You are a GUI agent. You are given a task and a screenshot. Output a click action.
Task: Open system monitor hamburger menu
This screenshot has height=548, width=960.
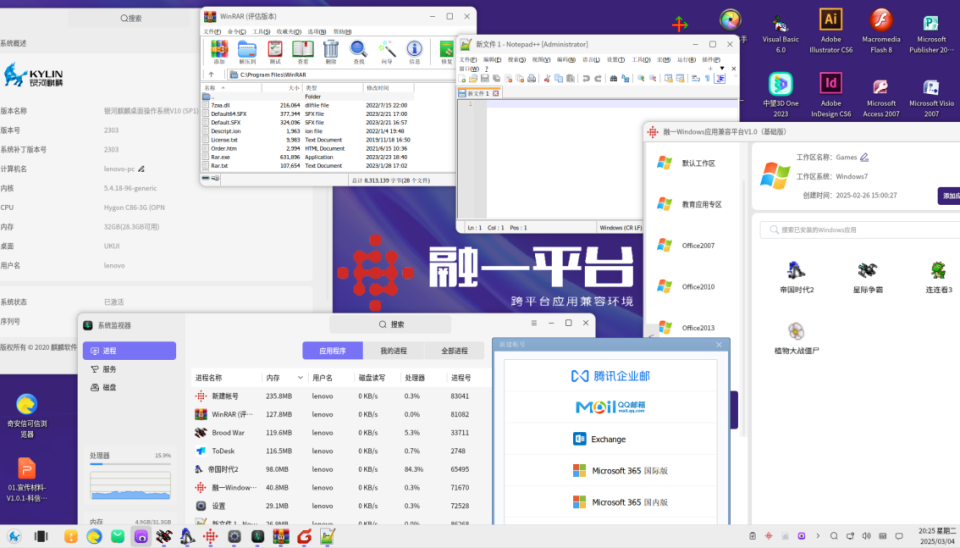click(x=534, y=323)
